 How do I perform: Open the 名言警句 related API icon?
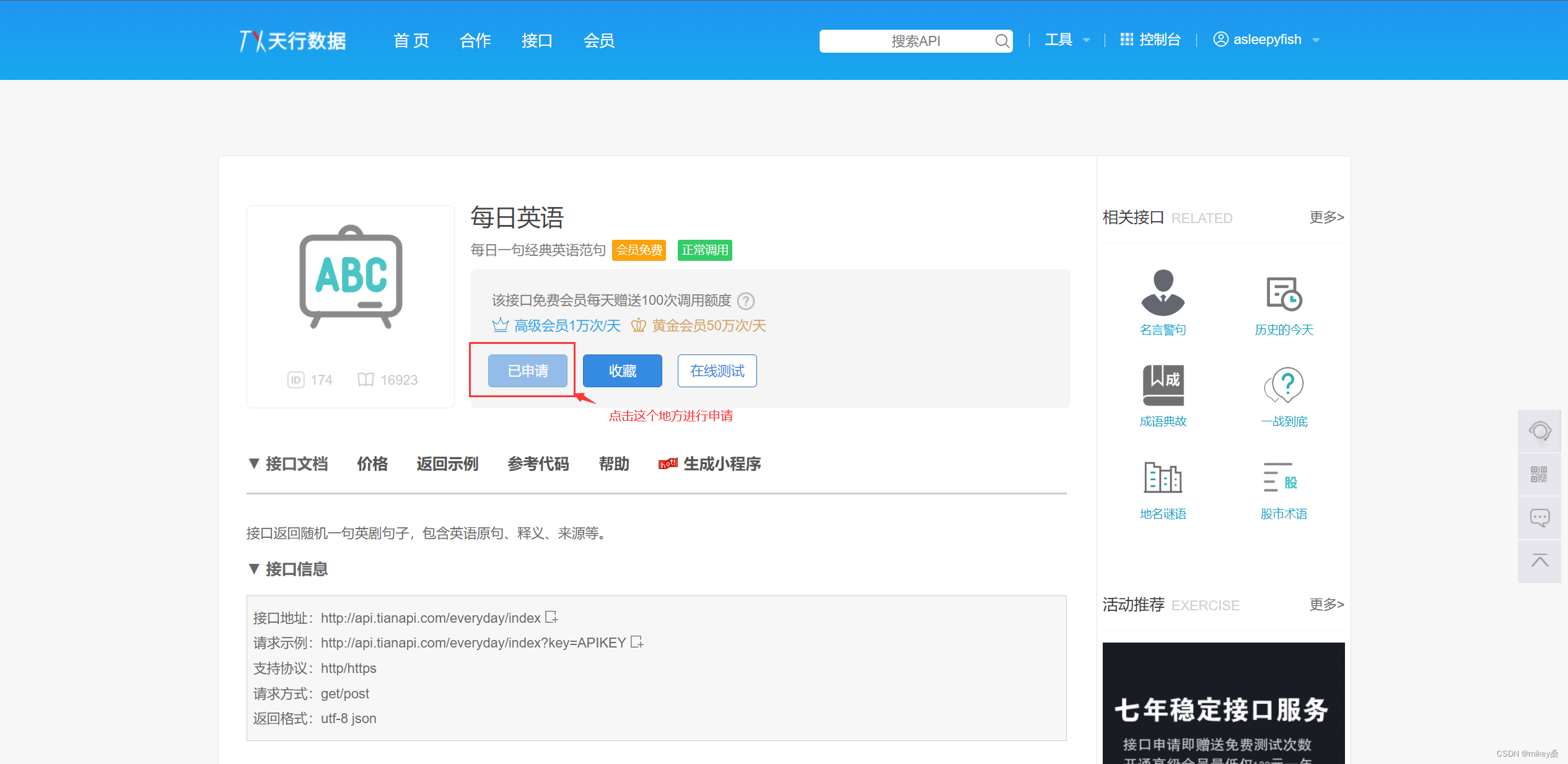pyautogui.click(x=1162, y=293)
